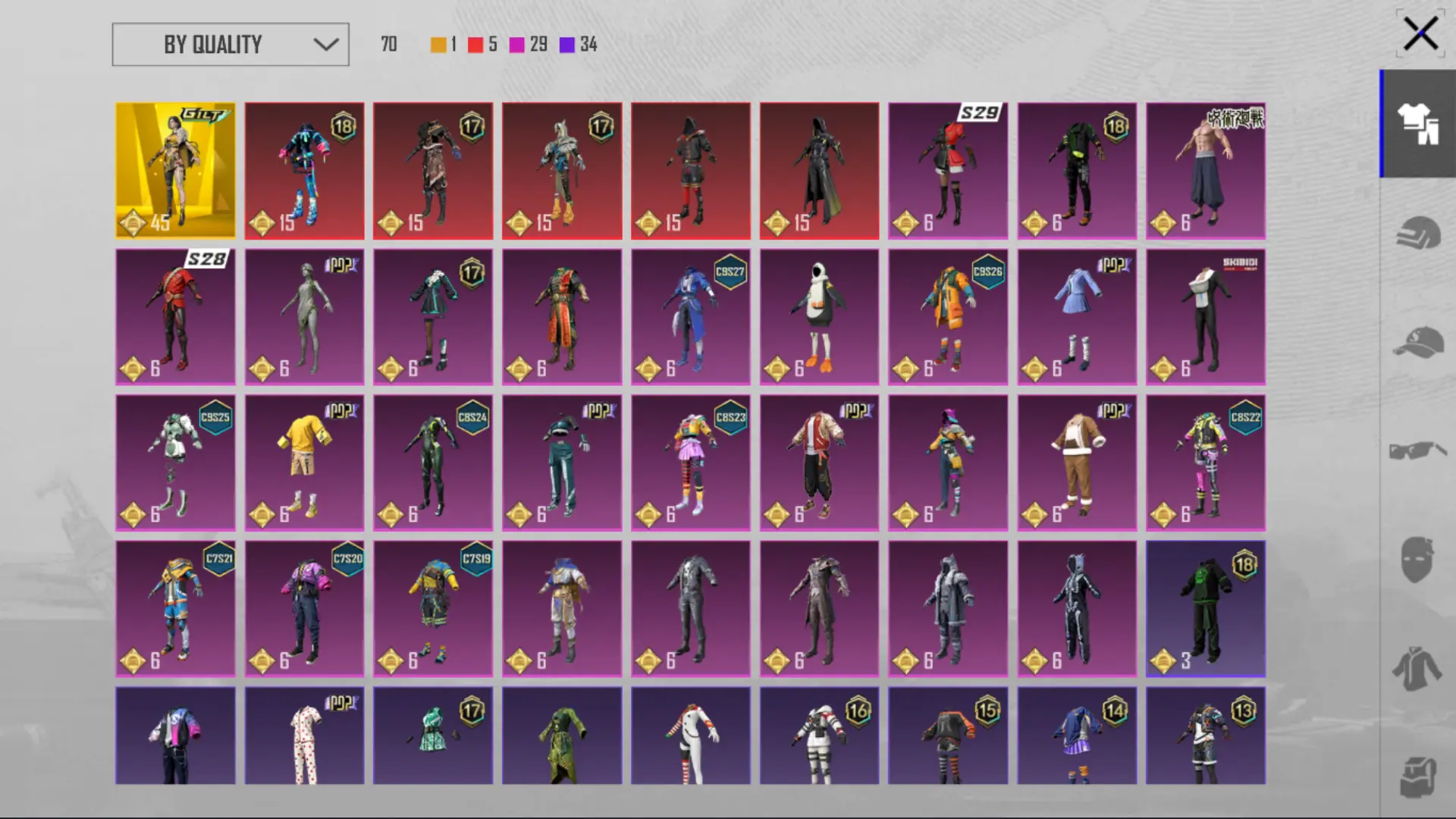The image size is (1456, 819).
Task: Open the outfits category tab
Action: (x=1417, y=124)
